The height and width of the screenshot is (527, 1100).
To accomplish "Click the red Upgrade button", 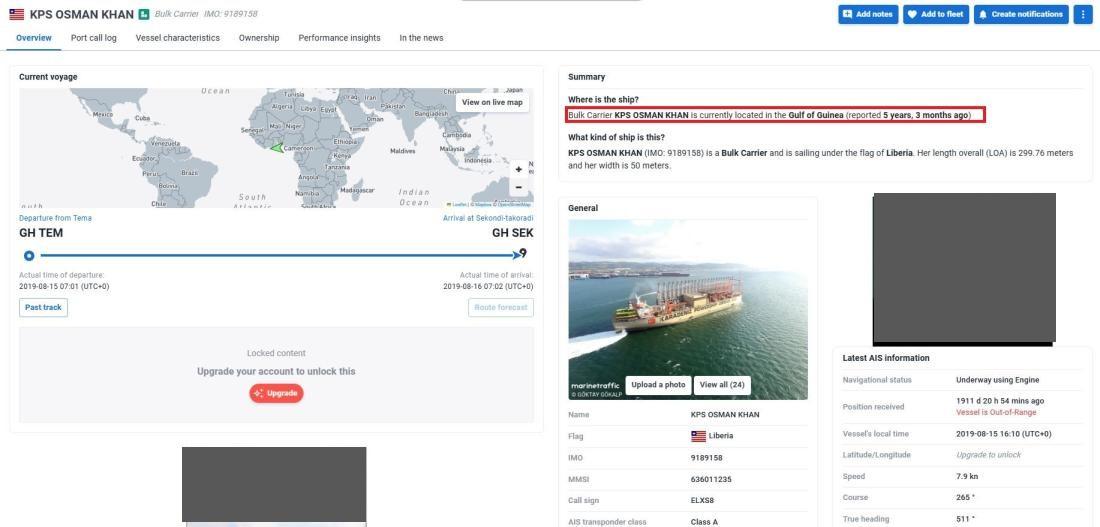I will coord(276,393).
